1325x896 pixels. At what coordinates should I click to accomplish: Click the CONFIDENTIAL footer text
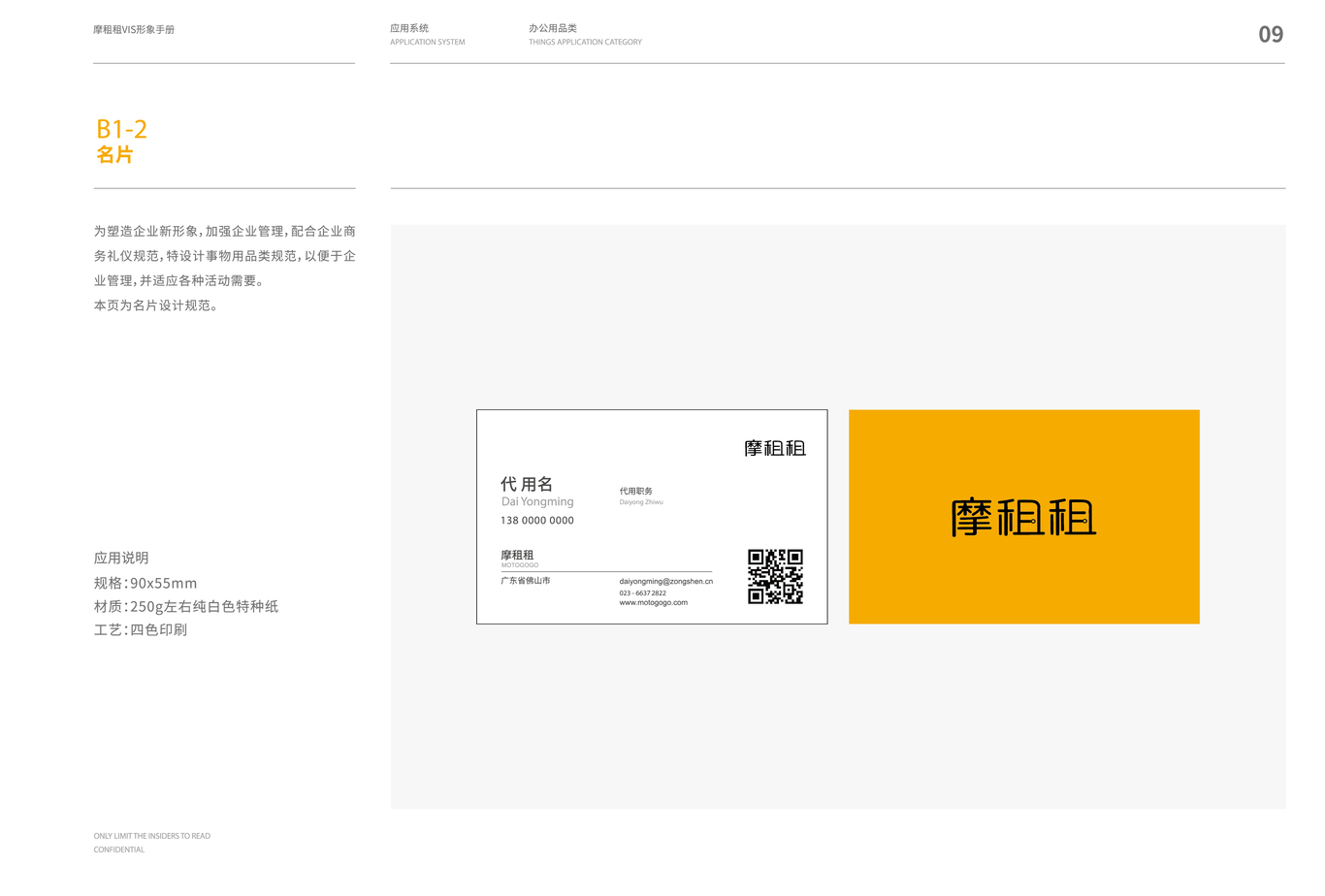click(x=119, y=850)
